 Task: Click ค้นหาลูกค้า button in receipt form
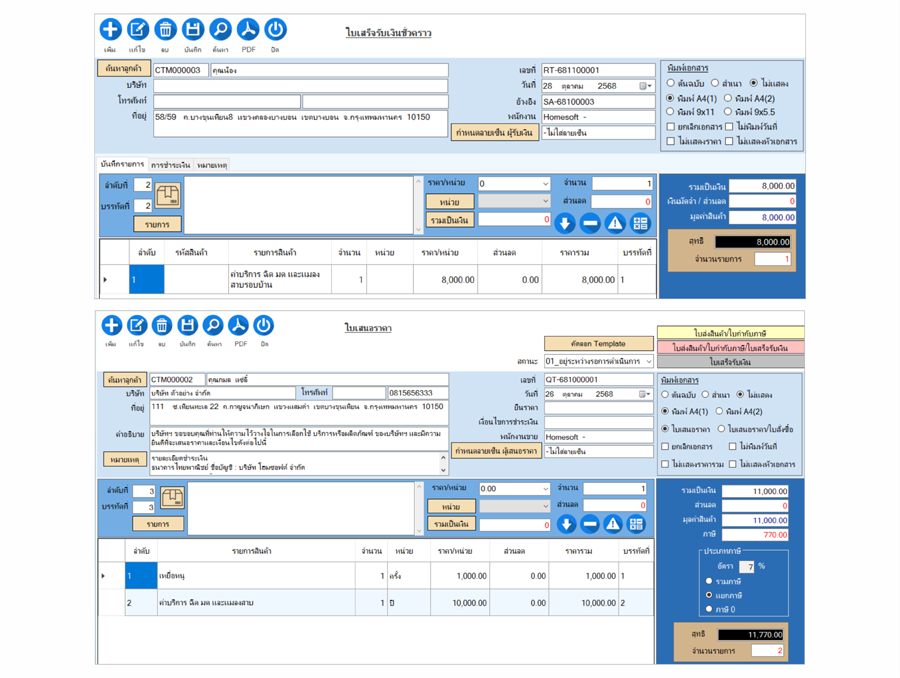tap(123, 69)
